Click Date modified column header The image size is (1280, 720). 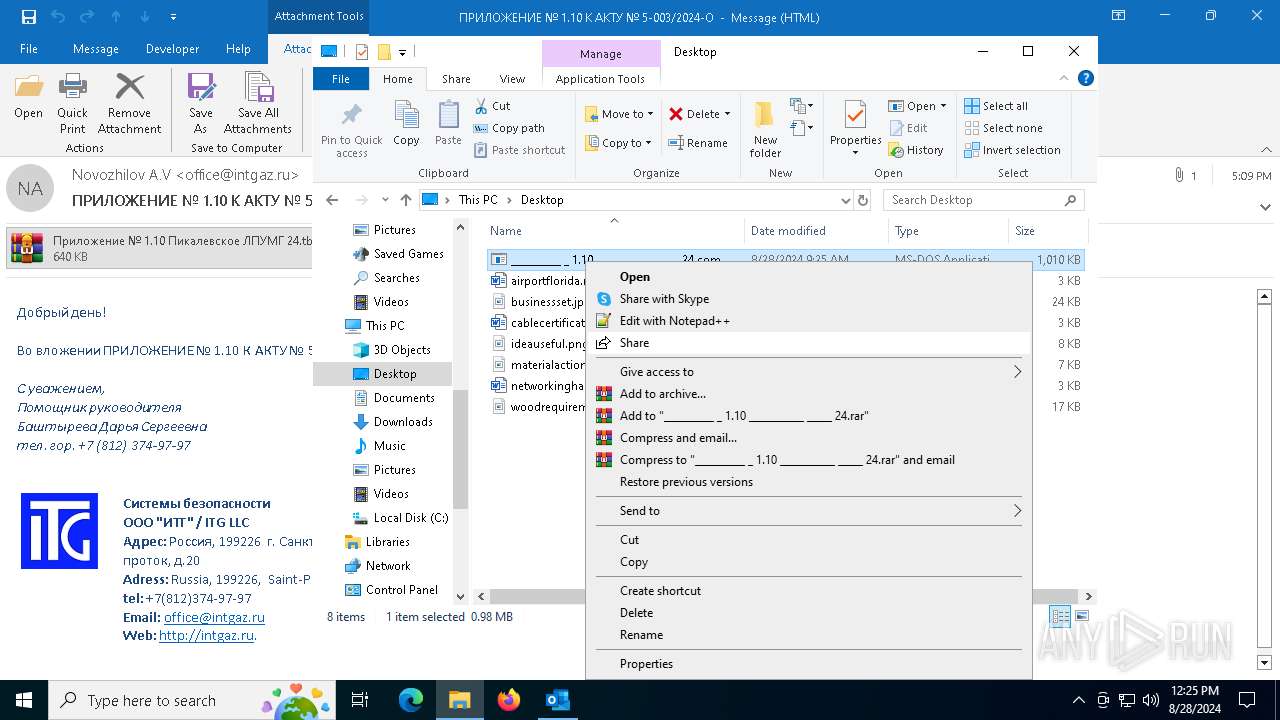[816, 230]
